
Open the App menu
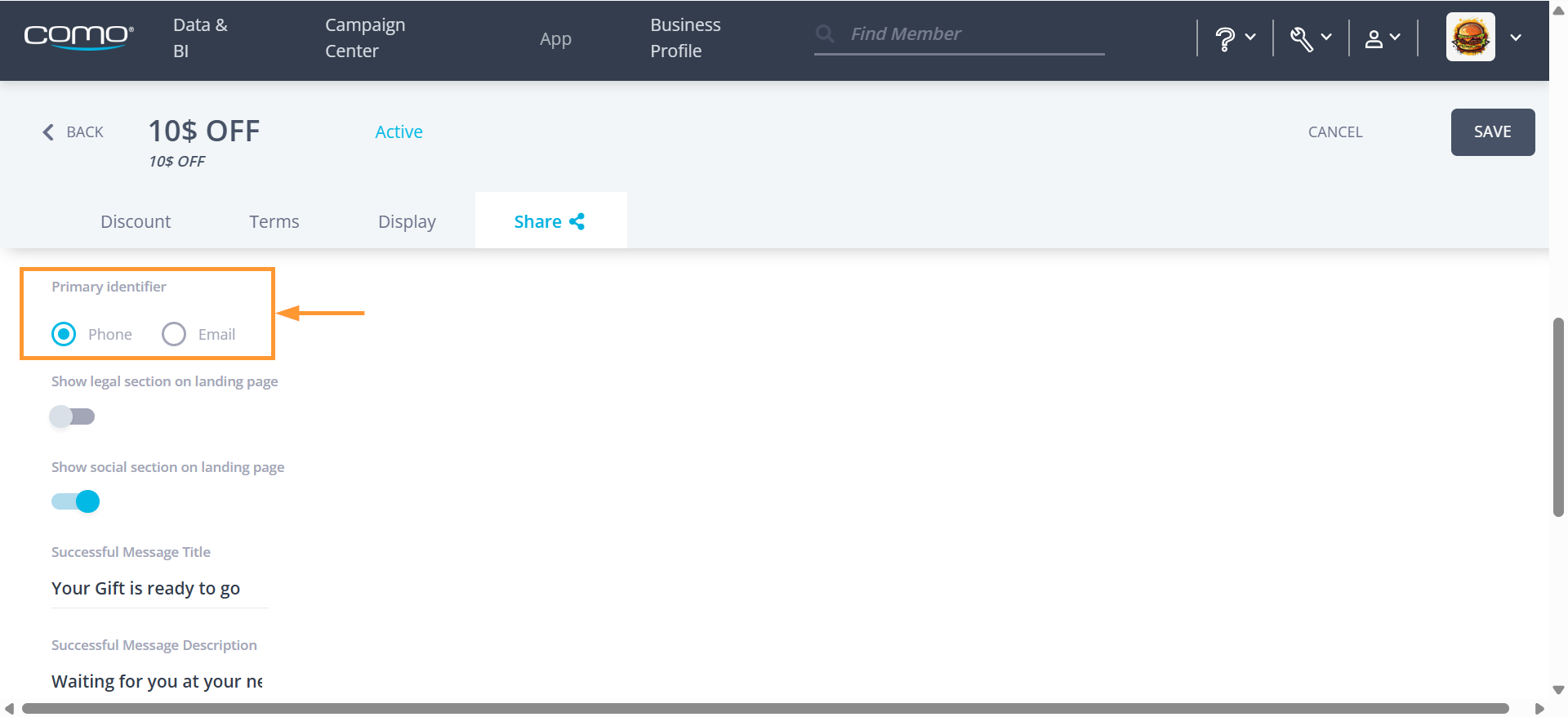[x=555, y=38]
